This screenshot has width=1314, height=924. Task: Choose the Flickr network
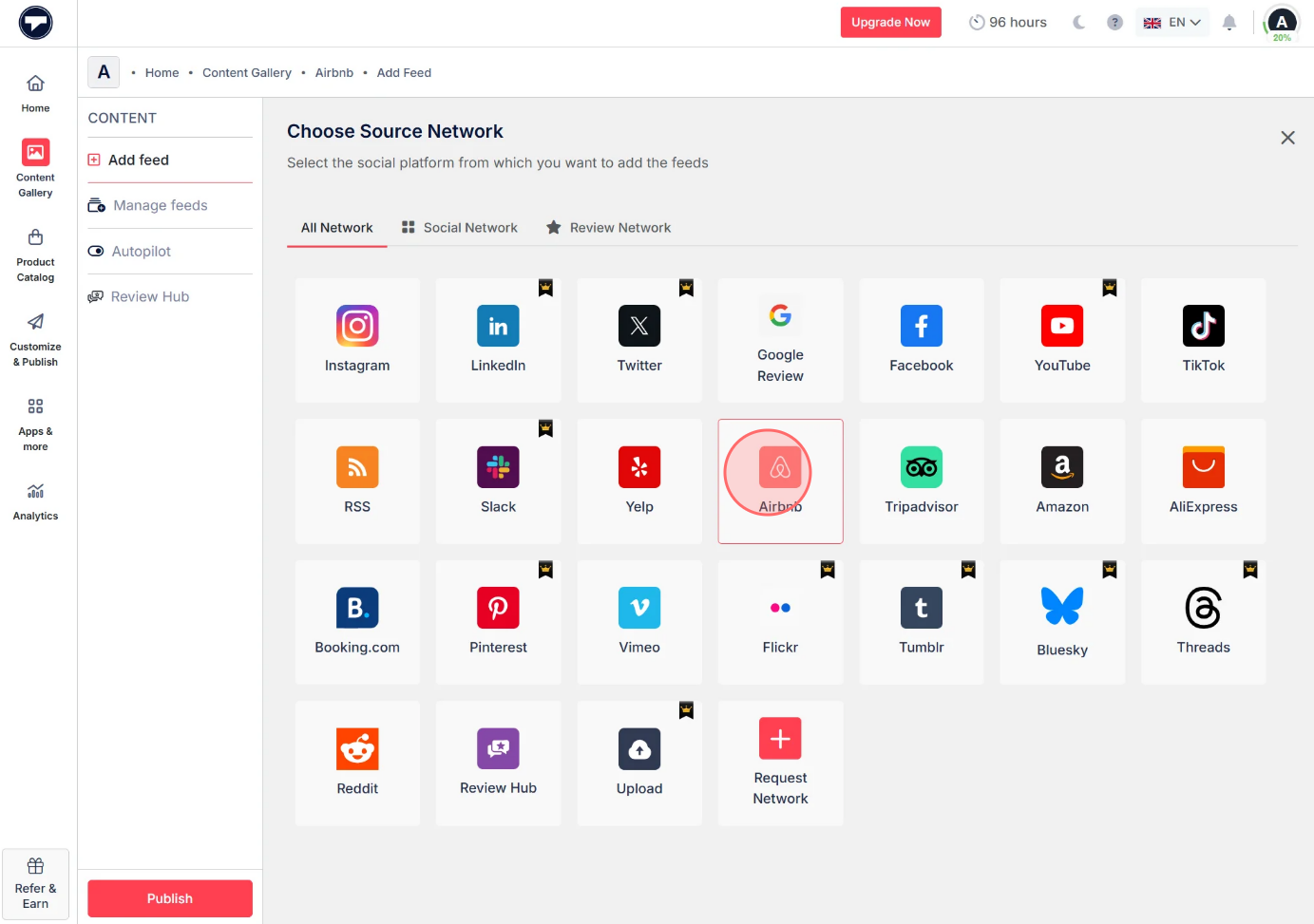coord(780,622)
